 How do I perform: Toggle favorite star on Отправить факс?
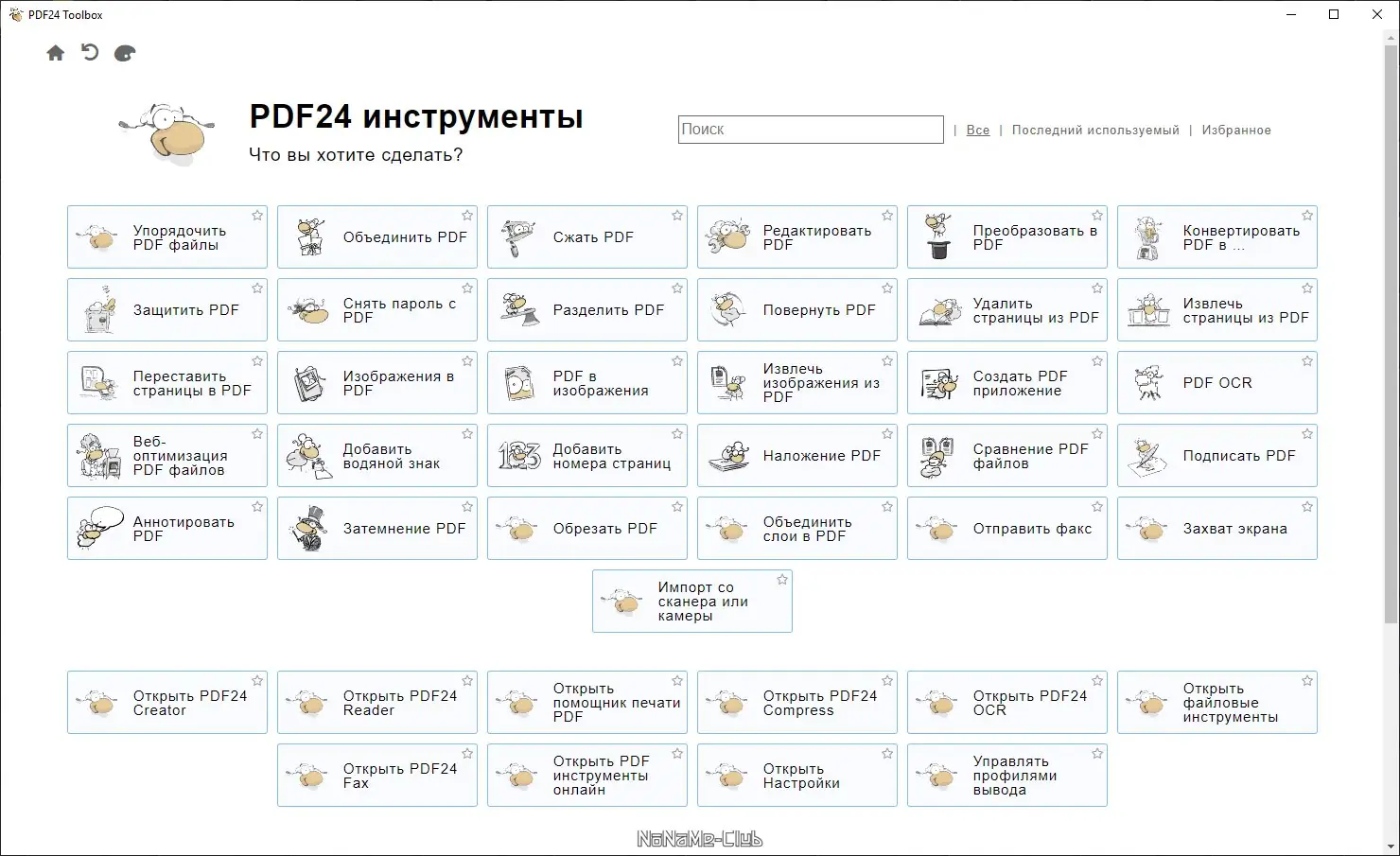(x=1097, y=507)
